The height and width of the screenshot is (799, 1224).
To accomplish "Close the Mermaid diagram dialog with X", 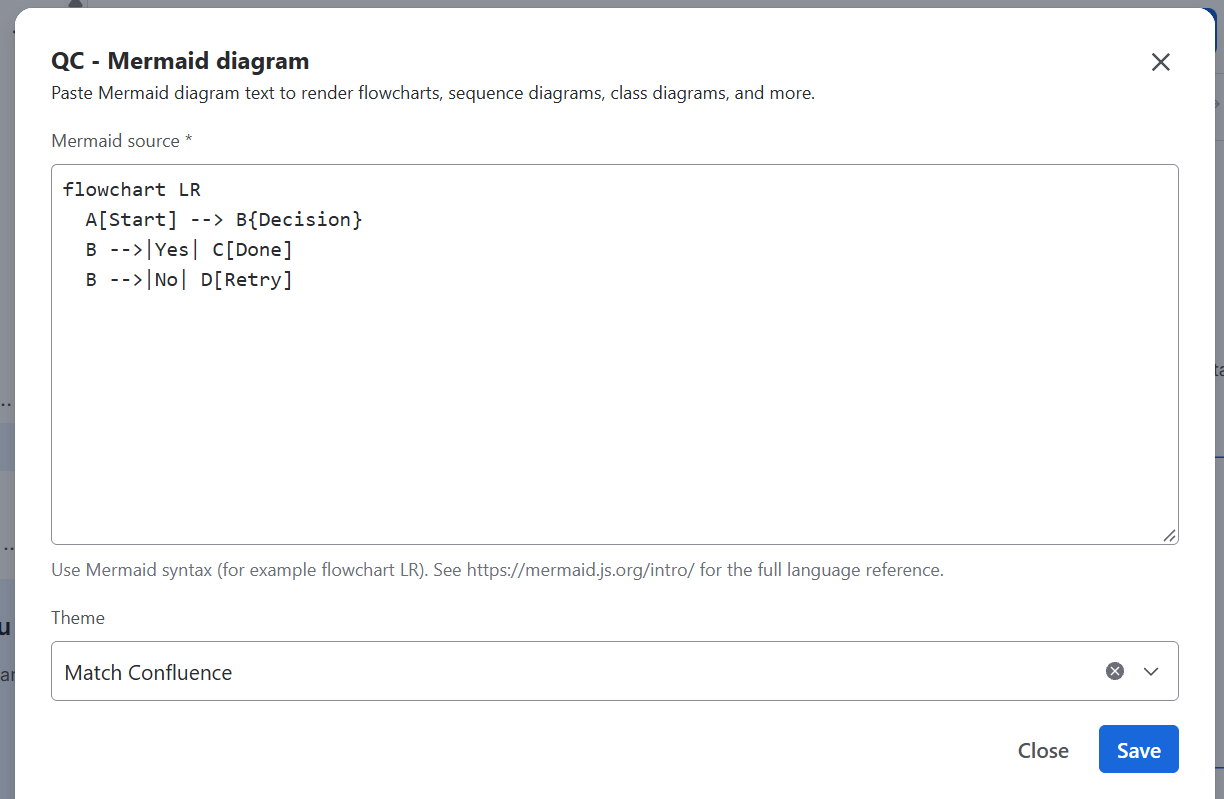I will 1160,62.
